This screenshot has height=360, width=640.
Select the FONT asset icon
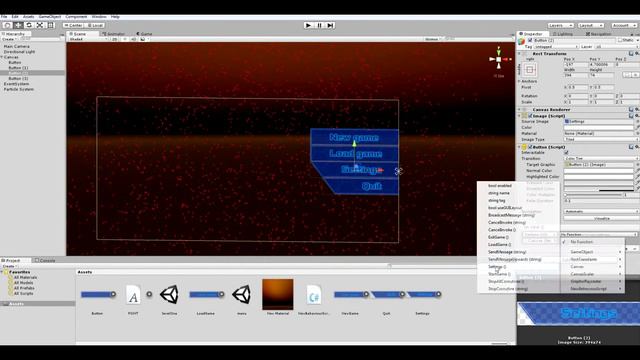coord(133,295)
